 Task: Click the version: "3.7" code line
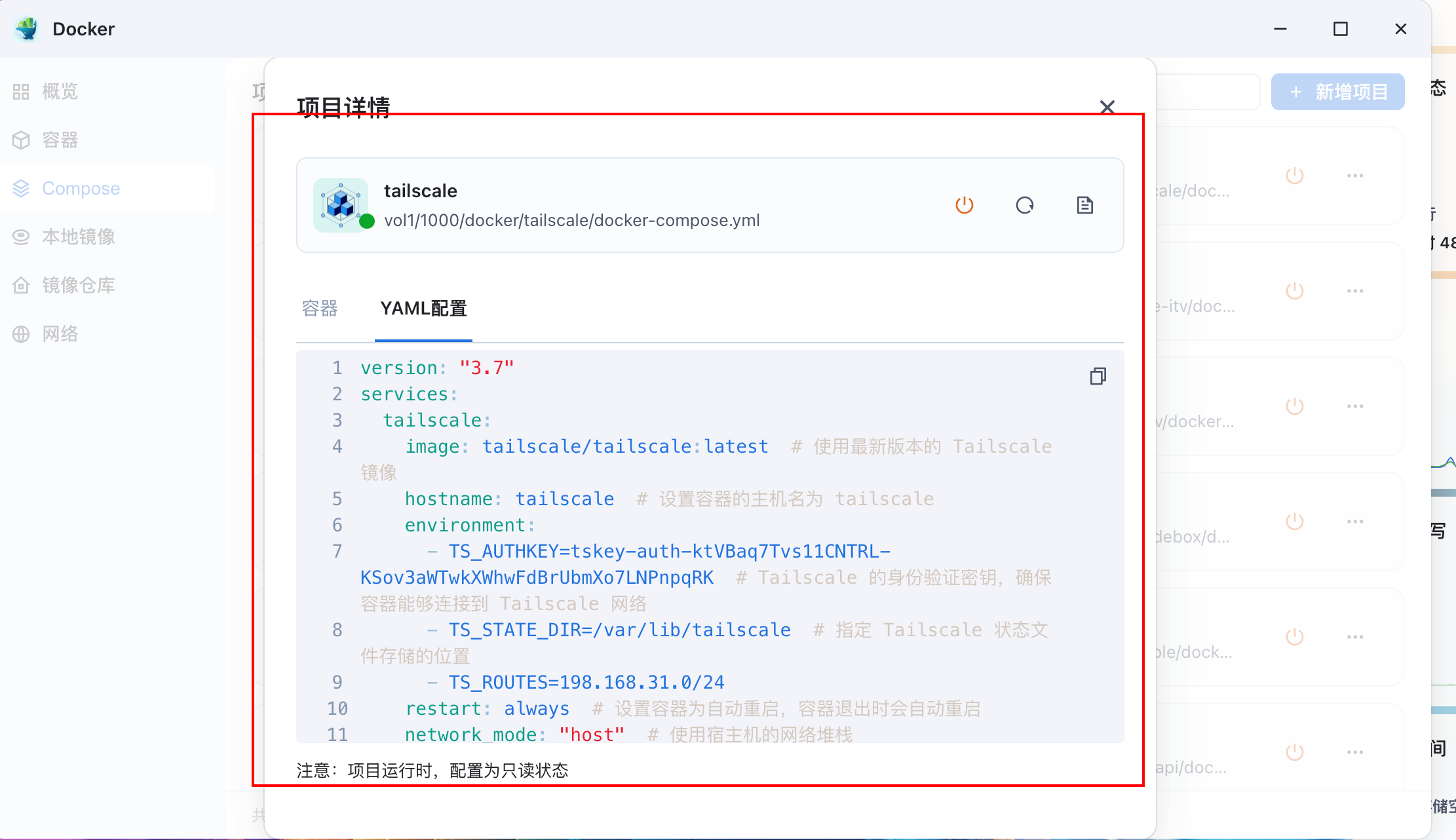pyautogui.click(x=437, y=368)
